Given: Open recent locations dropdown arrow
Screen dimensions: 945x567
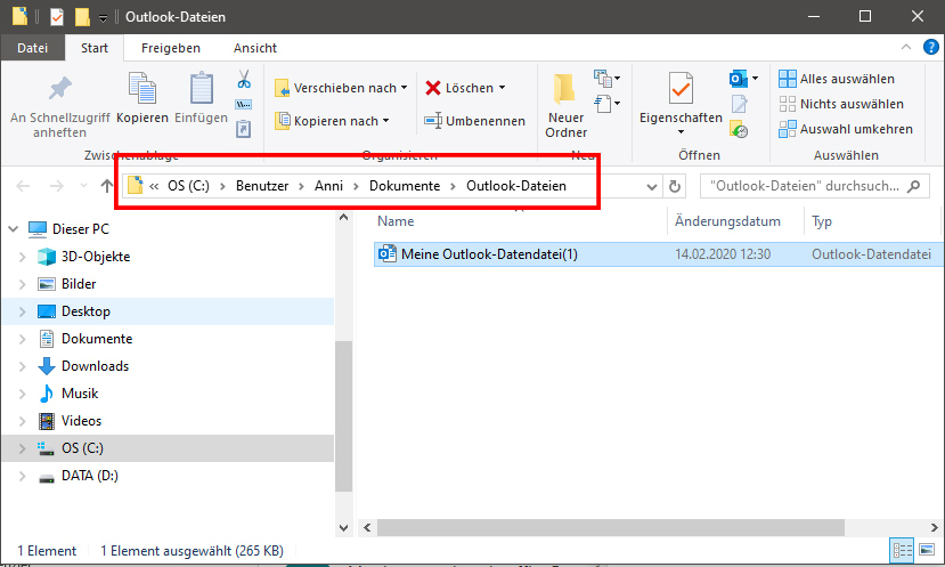Looking at the screenshot, I should (x=84, y=186).
